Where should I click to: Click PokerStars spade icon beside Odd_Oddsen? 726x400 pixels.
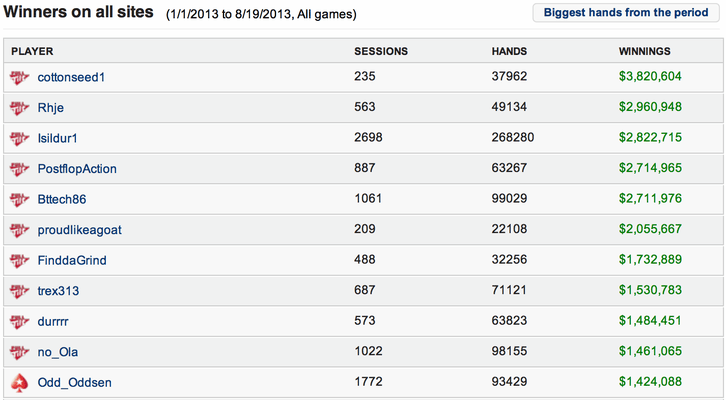click(19, 383)
